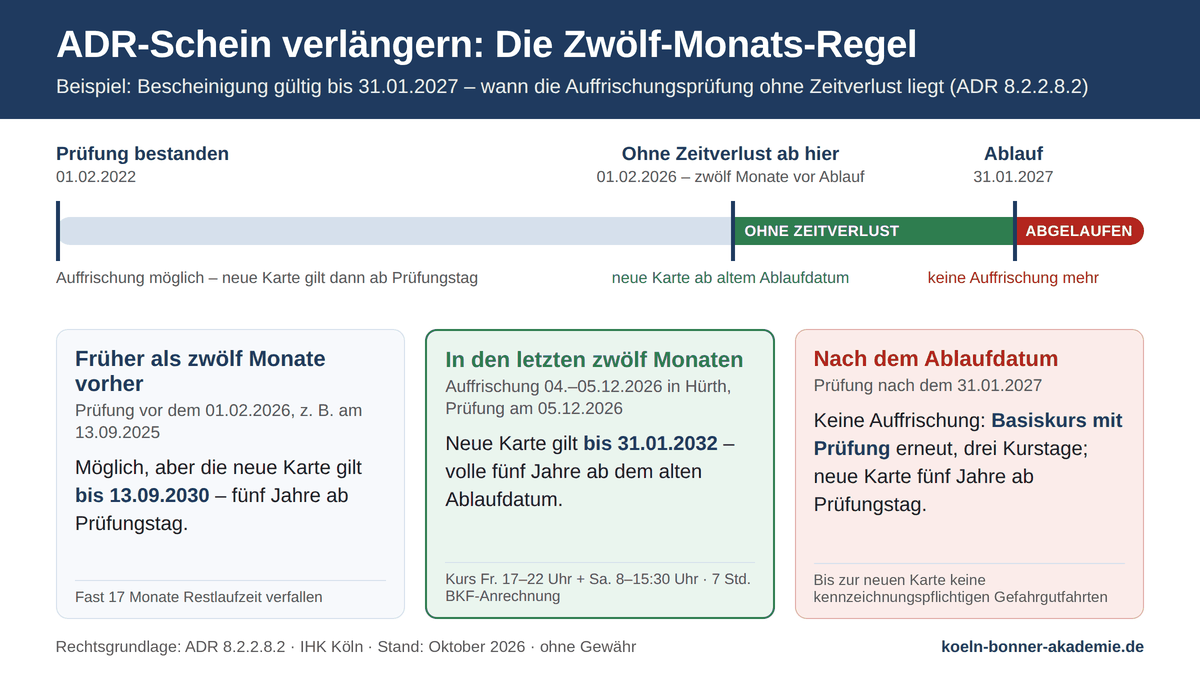Click 'neue Karte ab altem Ablaufdatum' caption
This screenshot has width=1200, height=675.
[730, 278]
